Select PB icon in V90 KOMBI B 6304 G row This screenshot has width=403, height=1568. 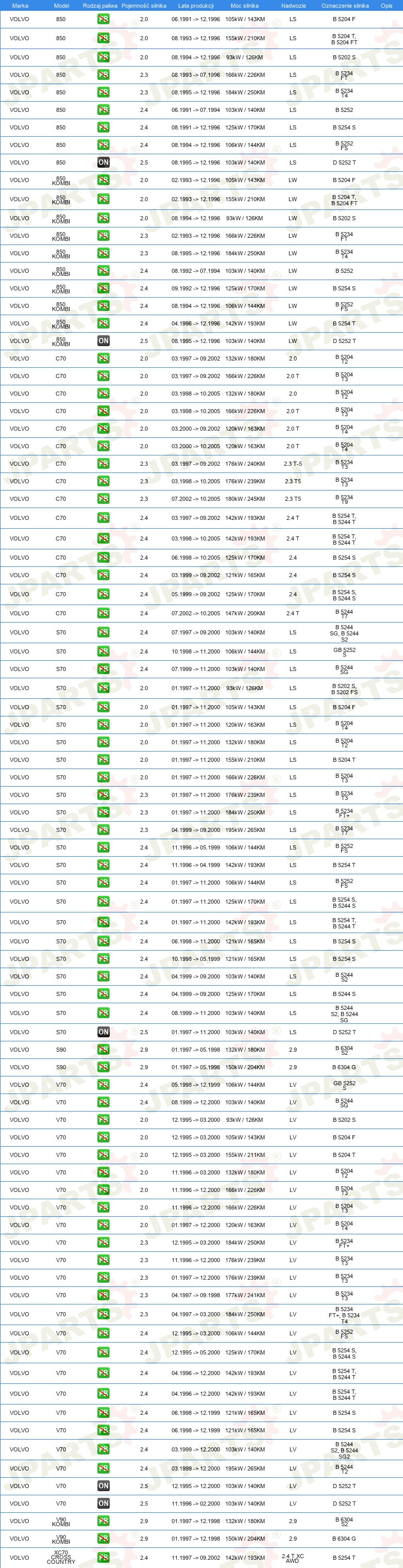[x=104, y=1539]
